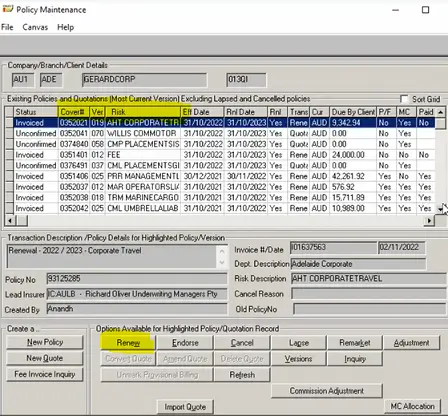Click the transaction description scroll up arrow
The width and height of the screenshot is (448, 416).
(222, 251)
